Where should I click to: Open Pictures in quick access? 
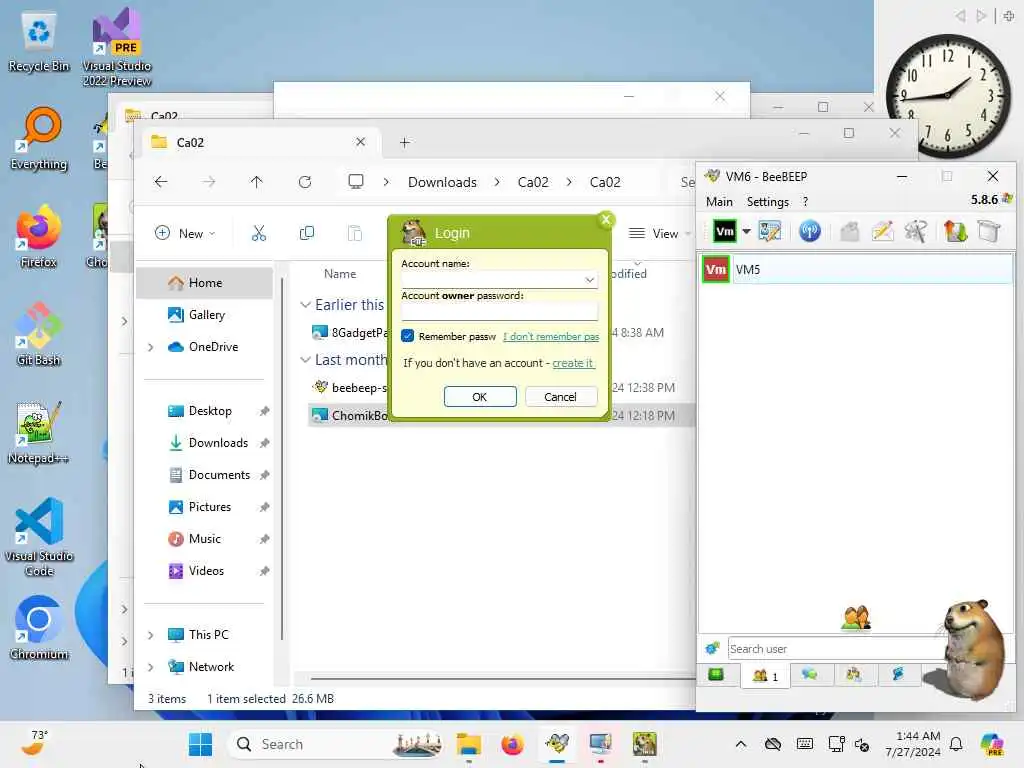tap(210, 507)
